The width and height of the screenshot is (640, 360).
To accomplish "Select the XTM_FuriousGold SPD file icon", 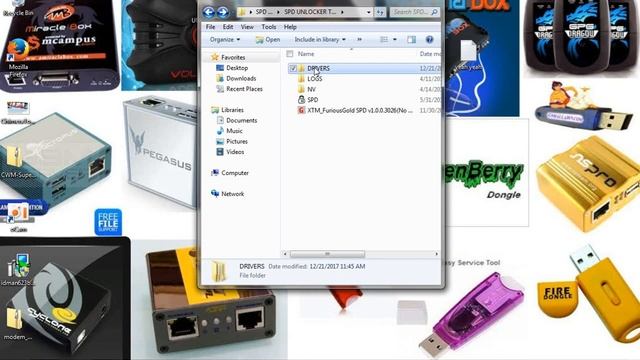I will coord(301,110).
